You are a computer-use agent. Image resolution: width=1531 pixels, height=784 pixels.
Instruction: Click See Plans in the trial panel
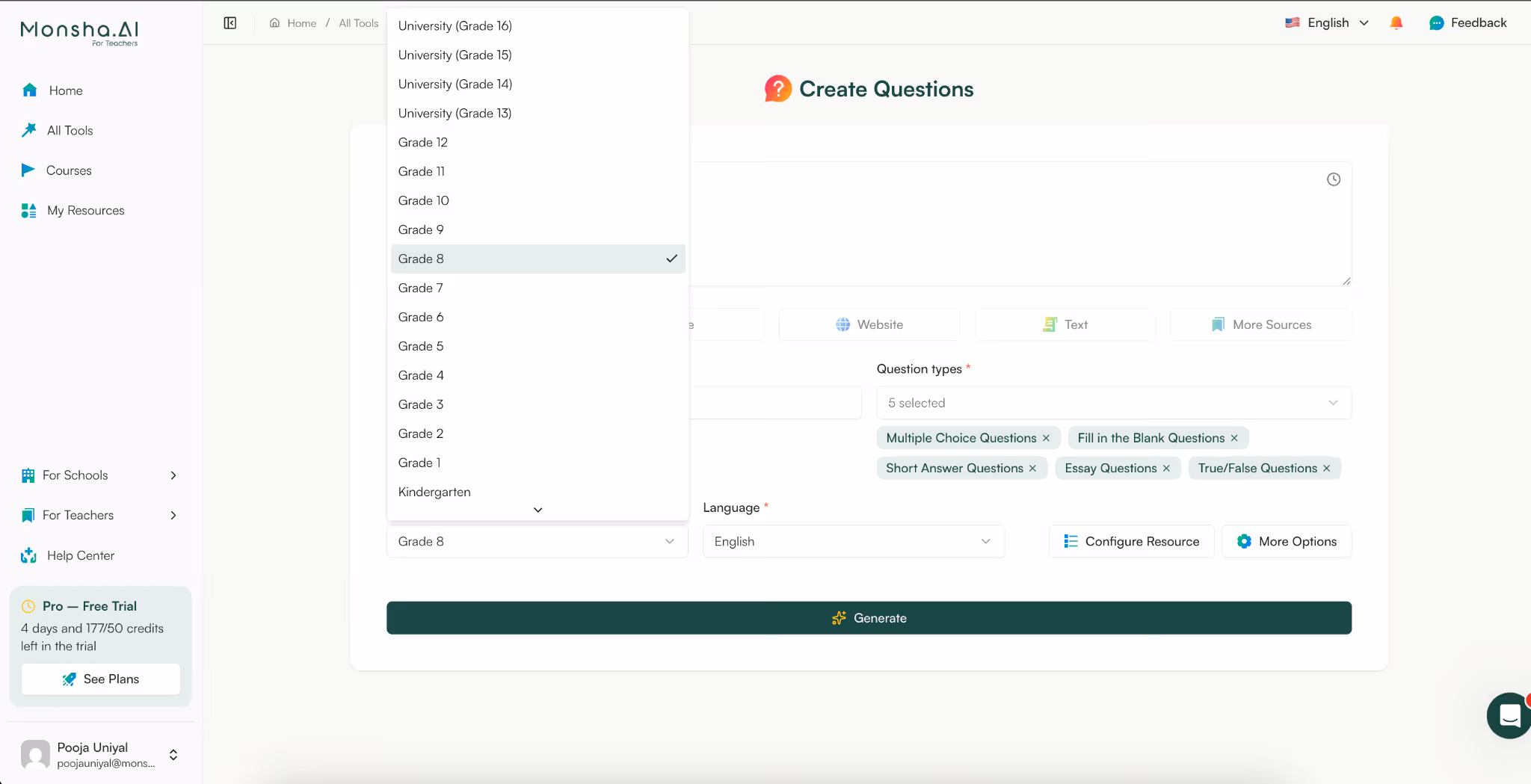(x=99, y=679)
